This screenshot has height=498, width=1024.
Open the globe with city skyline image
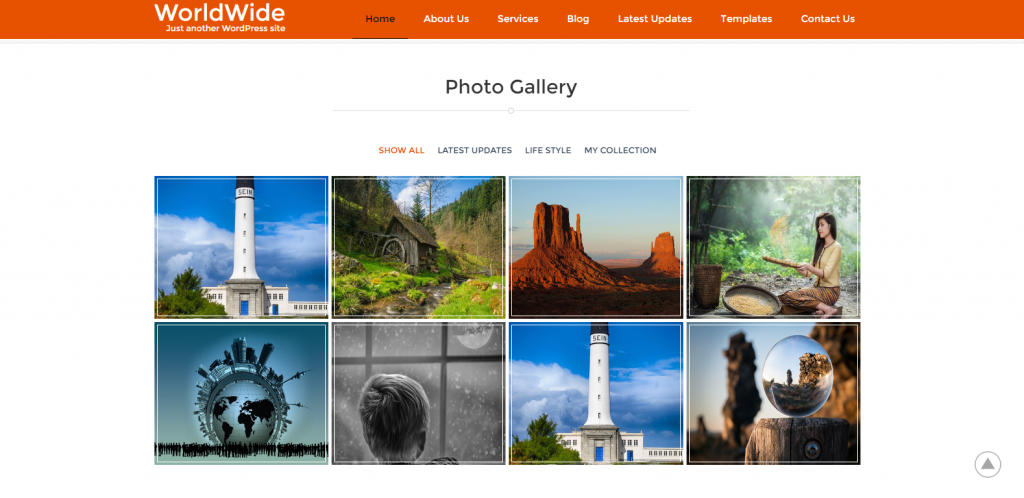coord(241,394)
